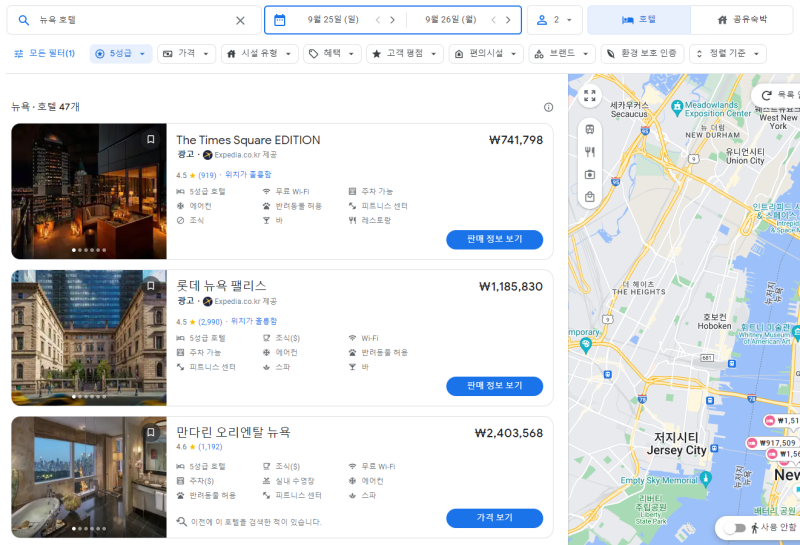Image resolution: width=800 pixels, height=545 pixels.
Task: Open 롯데 뉴욕 팰리스 title
Action: (221, 286)
